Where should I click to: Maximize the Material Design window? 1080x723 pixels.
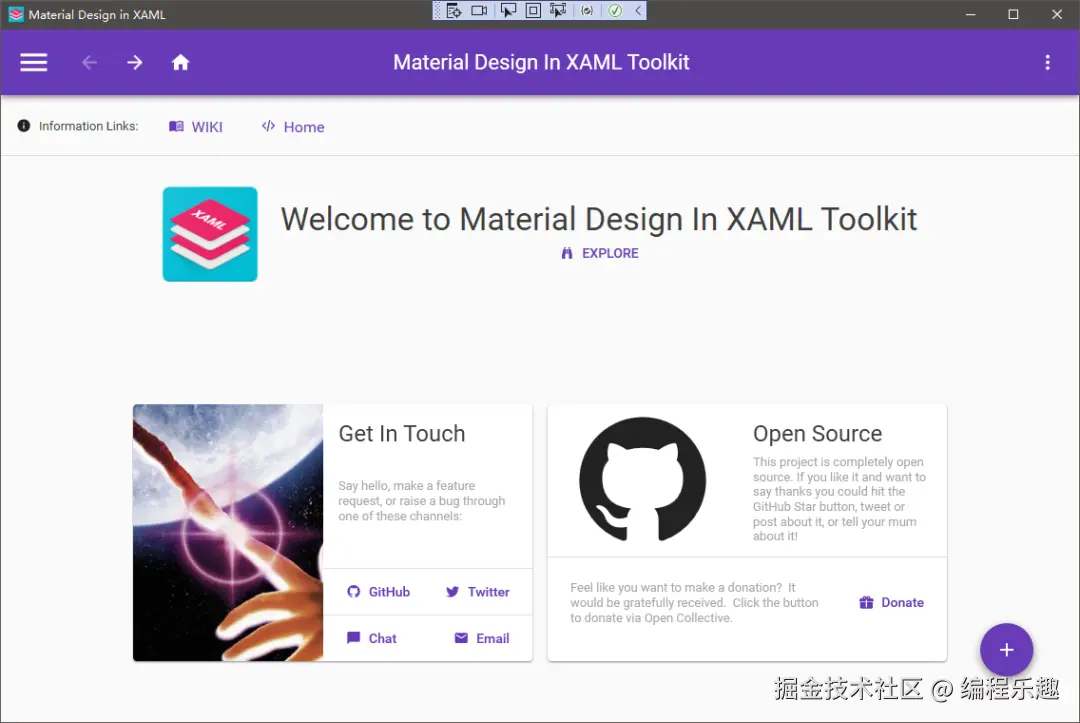pos(1013,14)
